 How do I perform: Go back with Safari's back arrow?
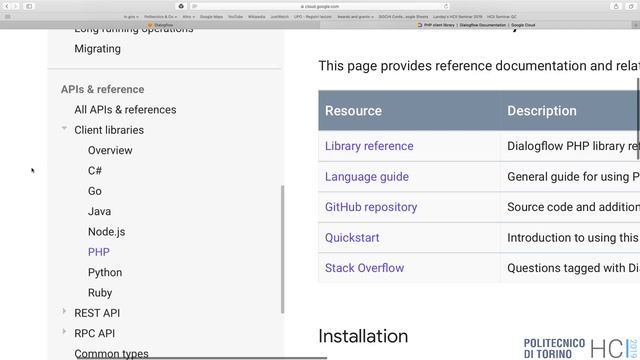point(7,6)
